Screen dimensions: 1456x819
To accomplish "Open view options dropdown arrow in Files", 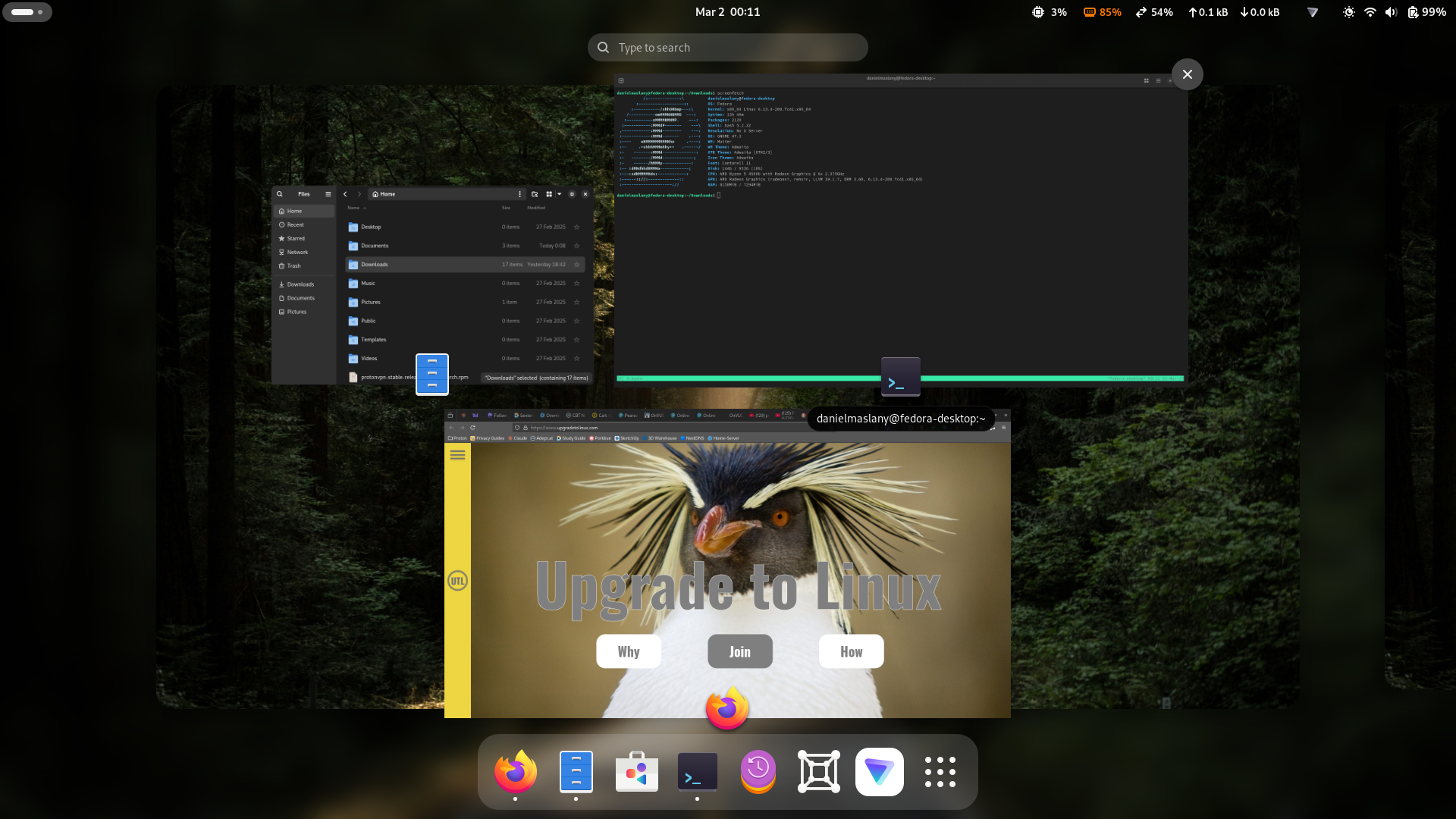I will [560, 194].
